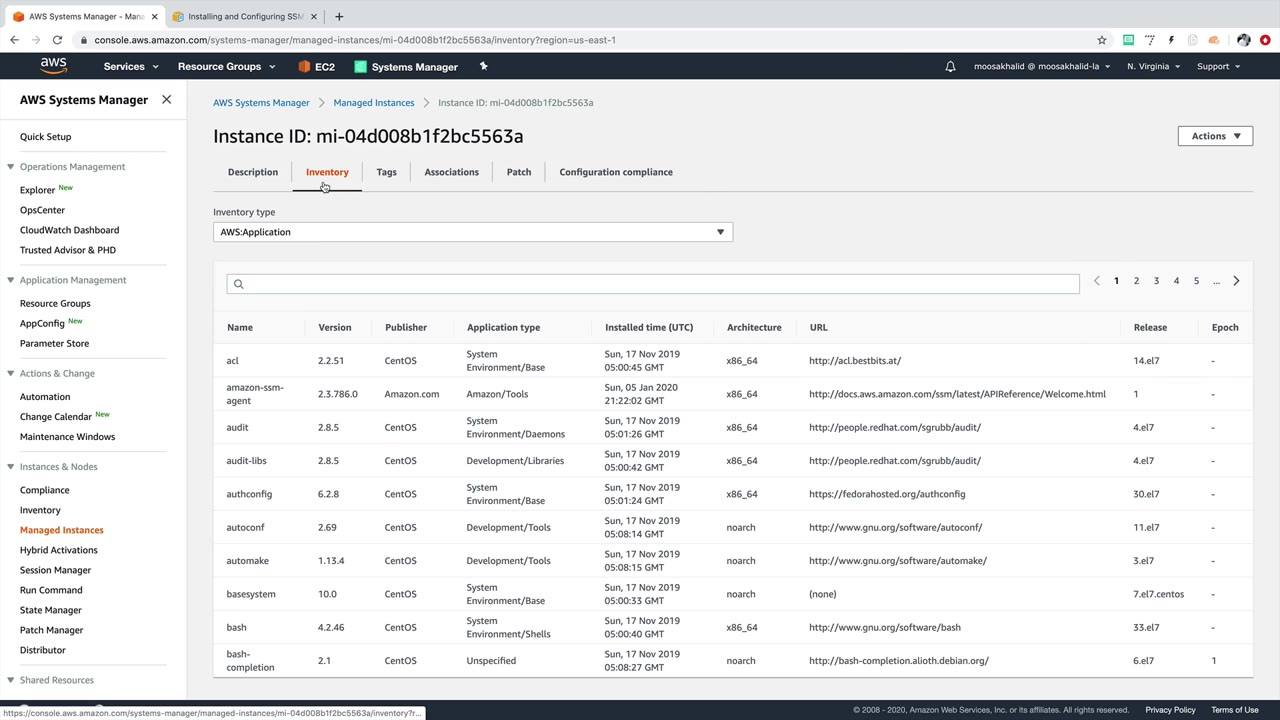Switch to the Description tab
Image resolution: width=1280 pixels, height=720 pixels.
(253, 172)
